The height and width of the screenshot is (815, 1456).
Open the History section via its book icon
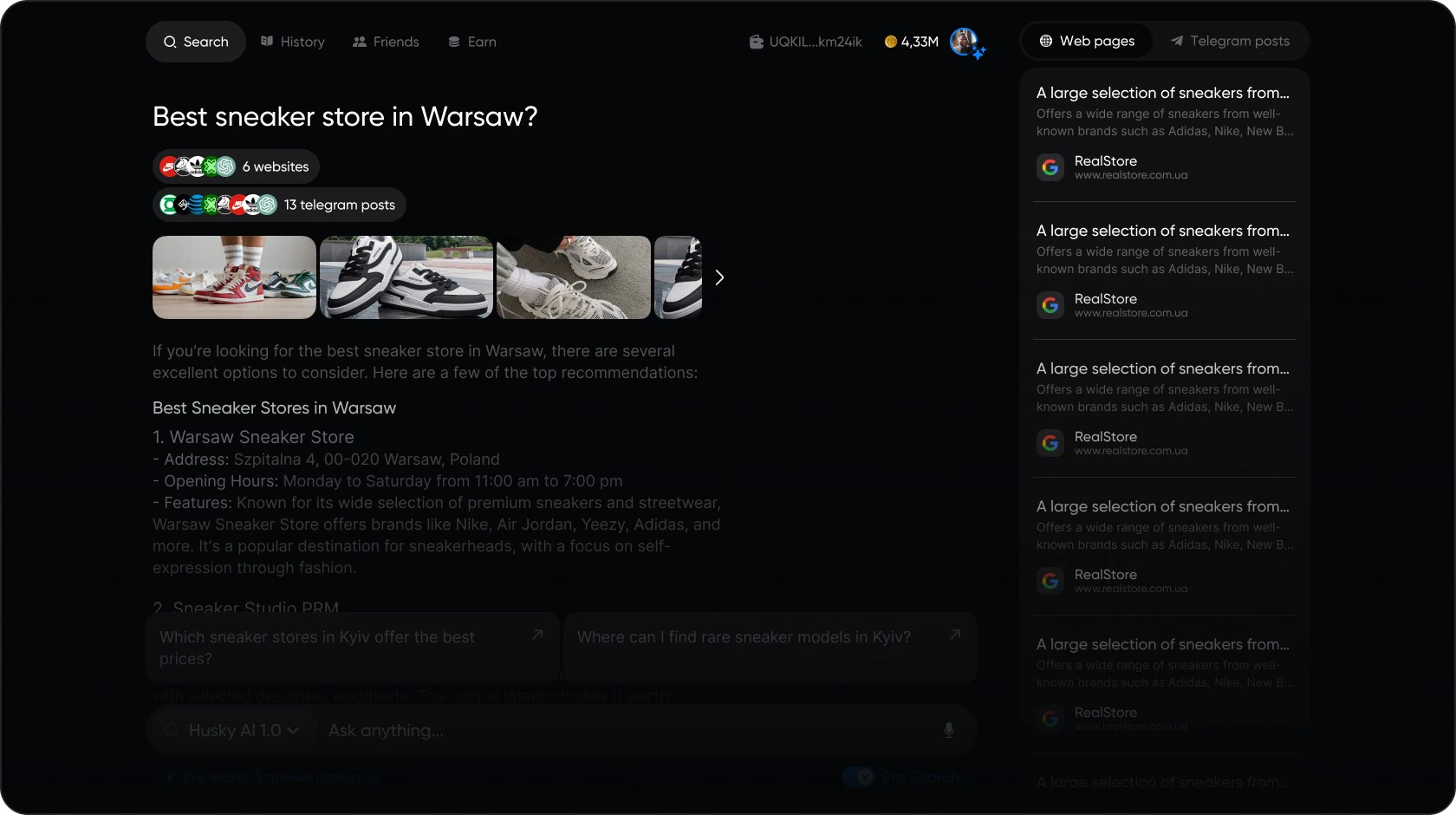(x=266, y=42)
